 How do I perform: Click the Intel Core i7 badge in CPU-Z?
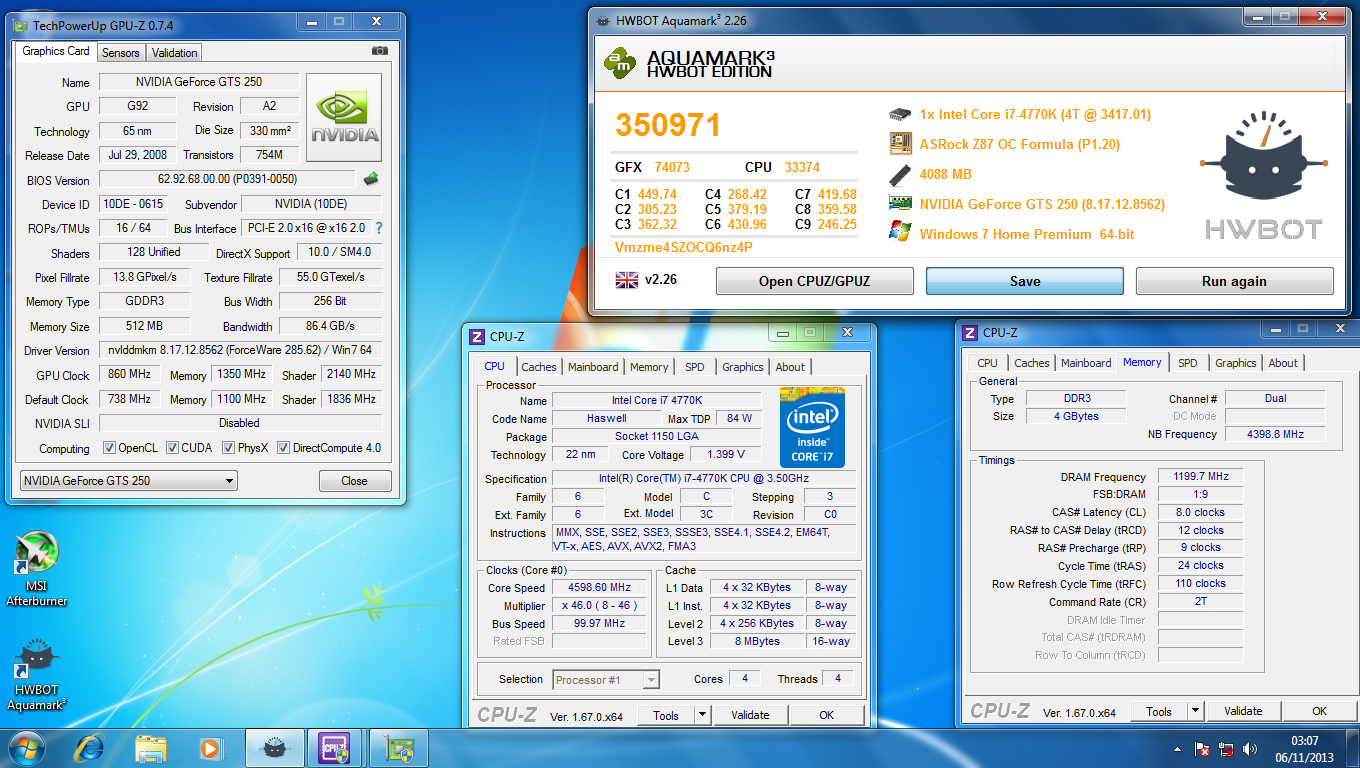812,427
